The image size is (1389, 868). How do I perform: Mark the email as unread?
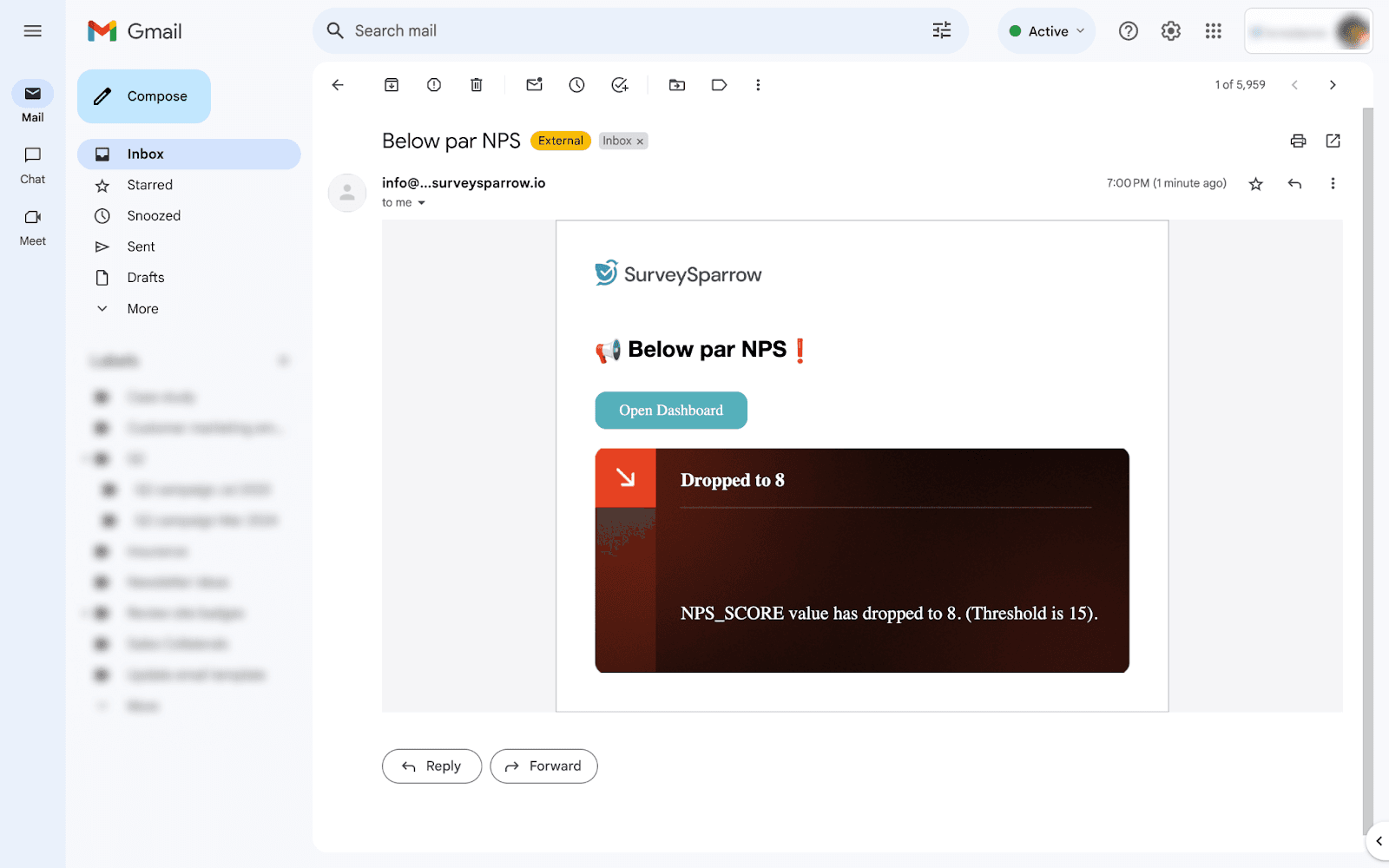point(534,85)
